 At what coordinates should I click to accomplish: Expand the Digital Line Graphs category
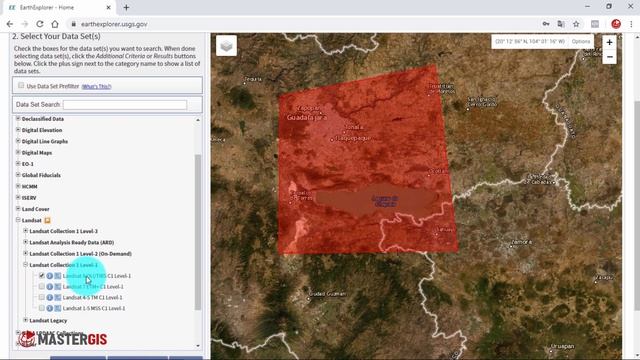coord(18,141)
